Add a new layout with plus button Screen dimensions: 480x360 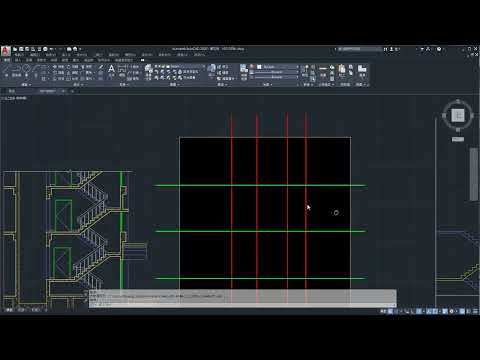click(46, 310)
